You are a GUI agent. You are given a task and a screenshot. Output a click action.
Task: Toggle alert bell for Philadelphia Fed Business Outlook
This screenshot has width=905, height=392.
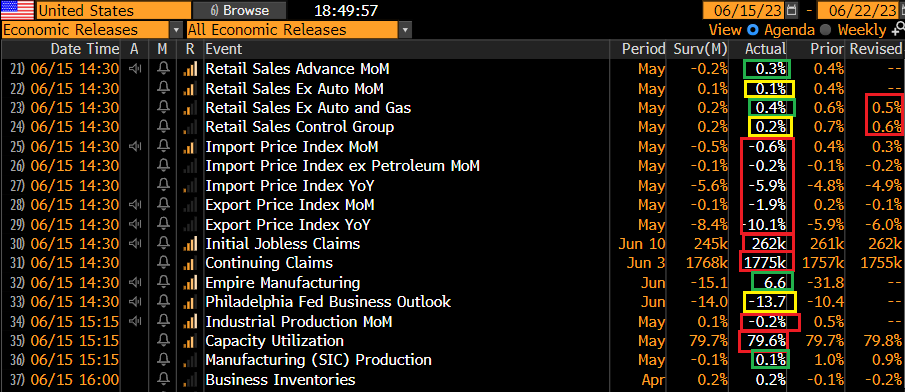(x=163, y=303)
